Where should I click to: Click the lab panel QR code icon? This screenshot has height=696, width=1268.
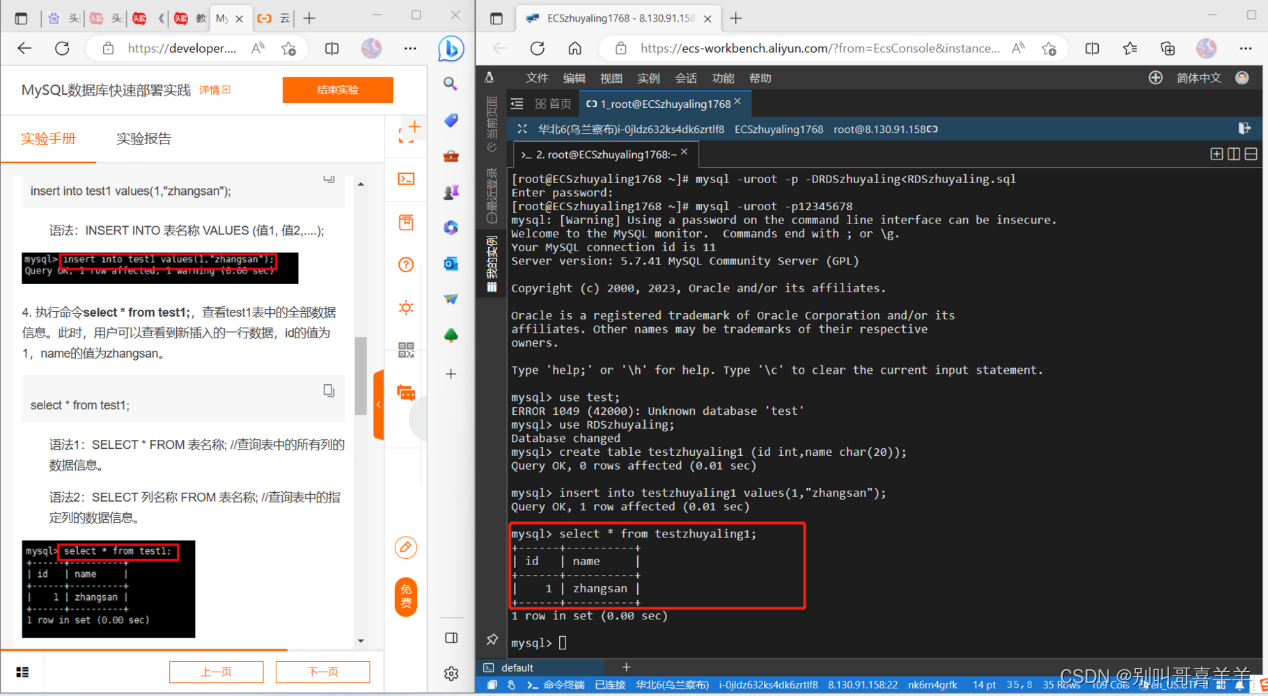coord(406,349)
